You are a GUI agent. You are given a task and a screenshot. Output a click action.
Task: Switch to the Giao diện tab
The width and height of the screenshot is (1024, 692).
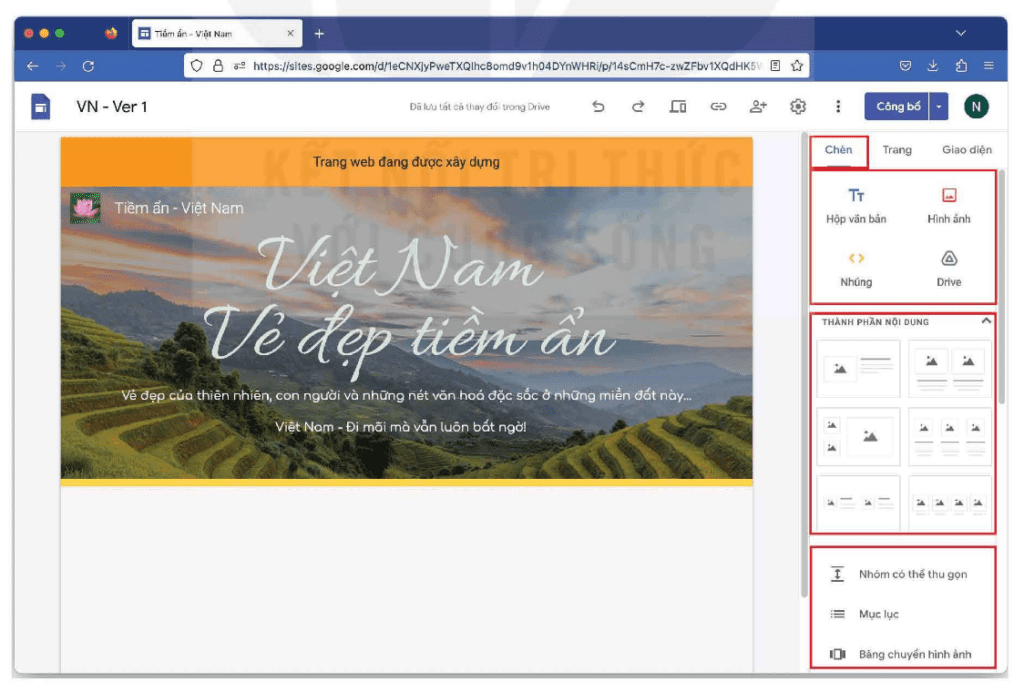965,150
